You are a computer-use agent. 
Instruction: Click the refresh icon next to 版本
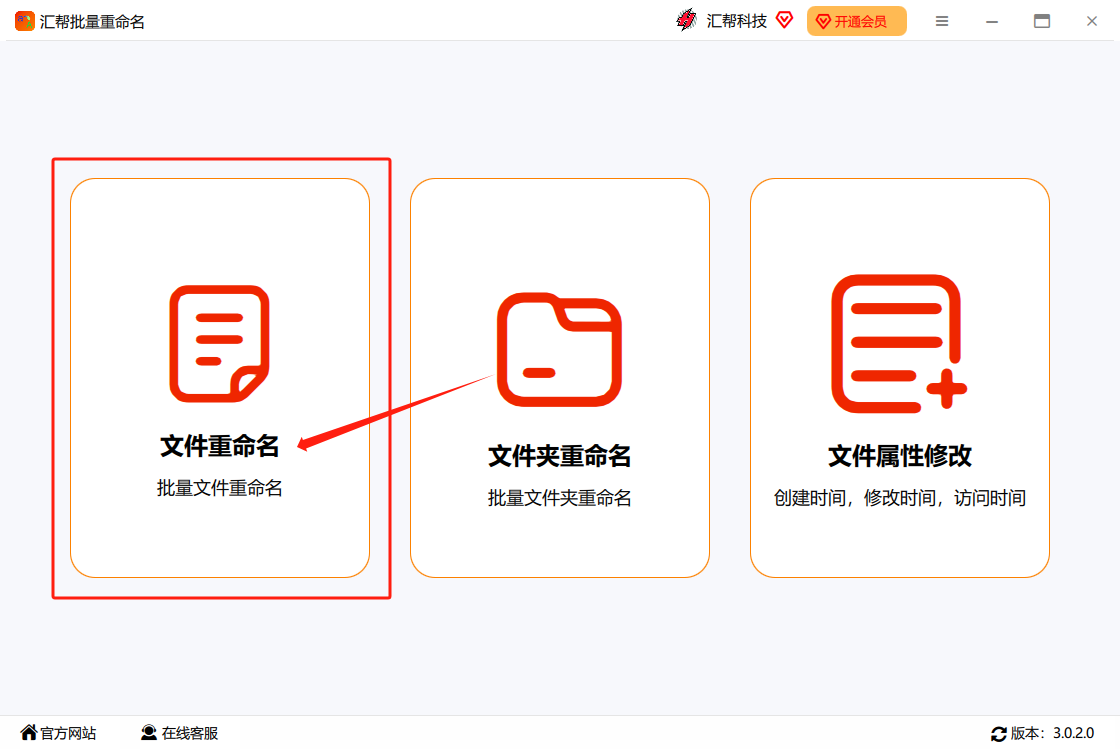[x=999, y=733]
